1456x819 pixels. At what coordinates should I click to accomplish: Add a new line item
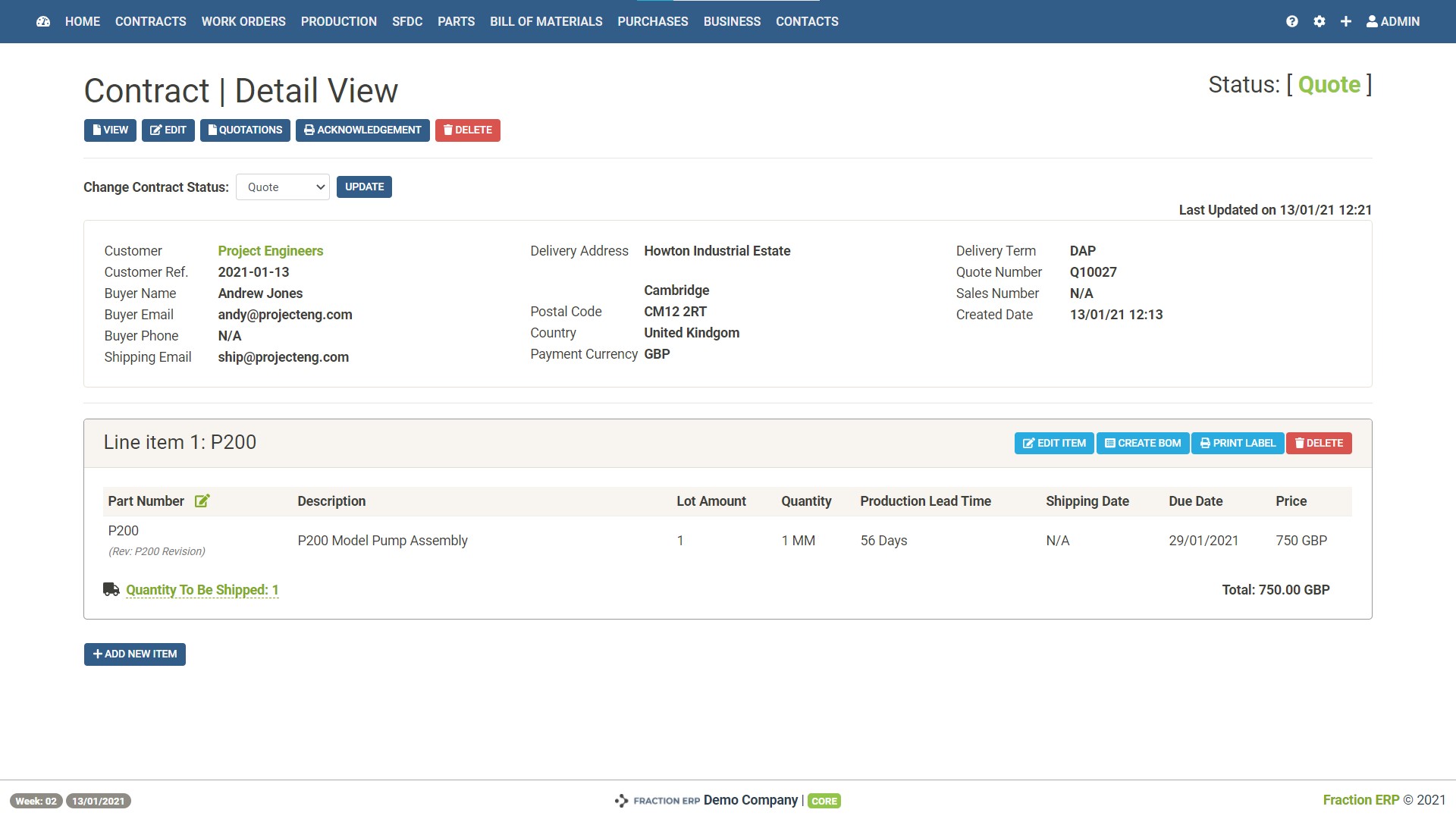click(x=135, y=654)
